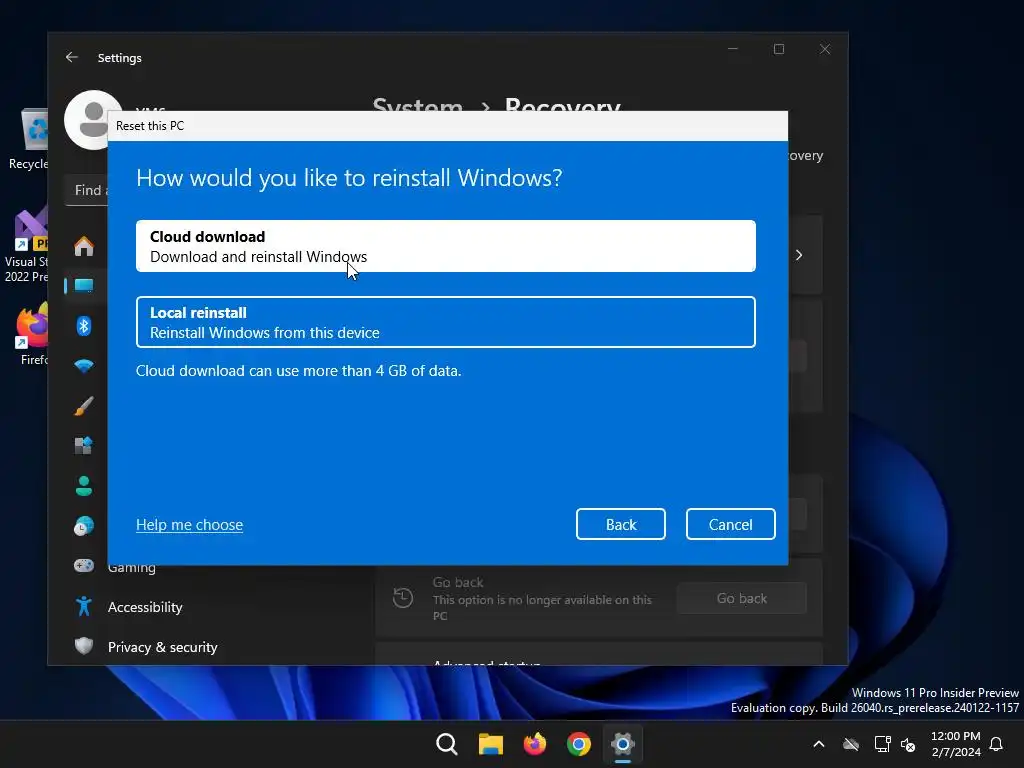Click the Settings gear on the taskbar

coord(623,744)
